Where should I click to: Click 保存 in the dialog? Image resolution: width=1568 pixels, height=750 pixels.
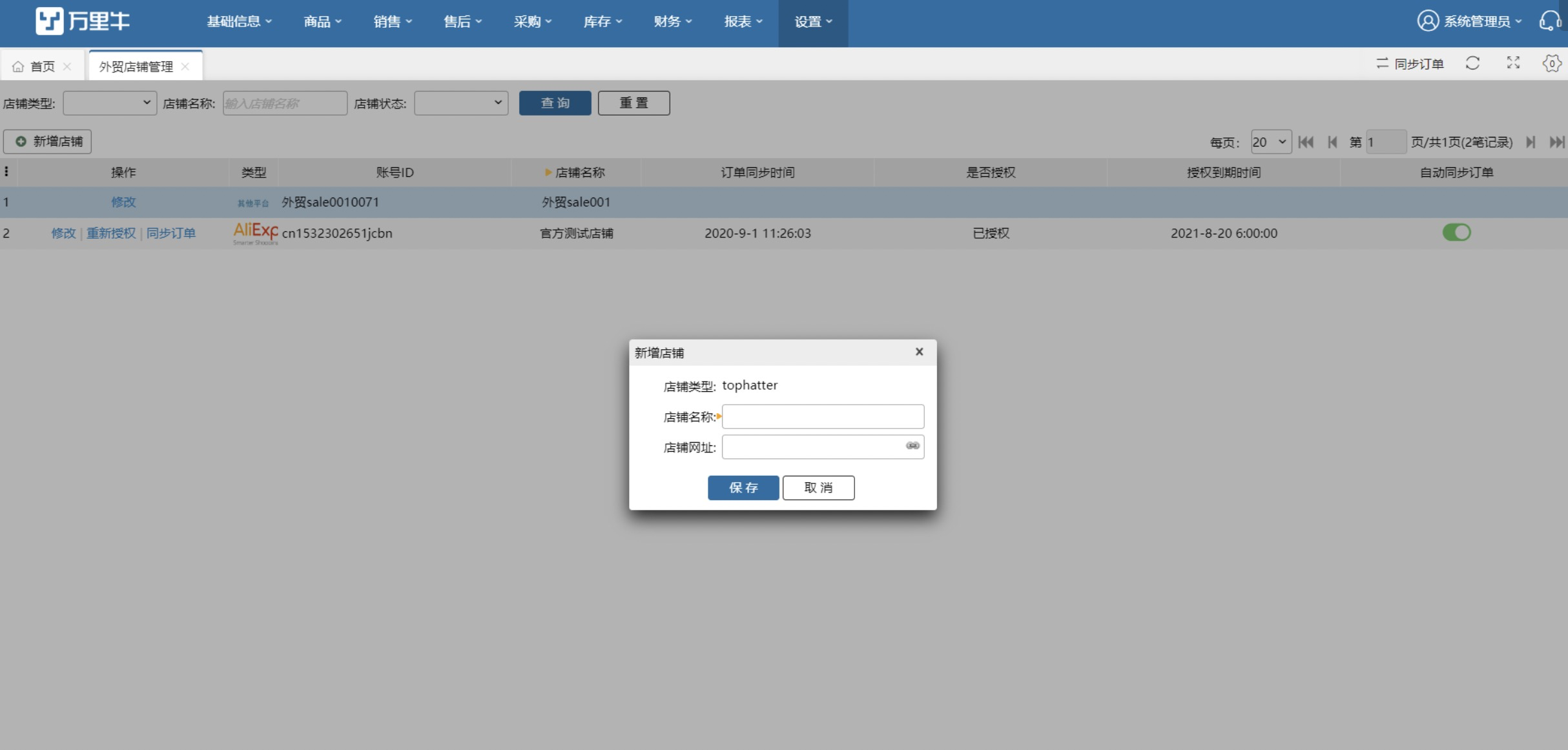pyautogui.click(x=743, y=488)
